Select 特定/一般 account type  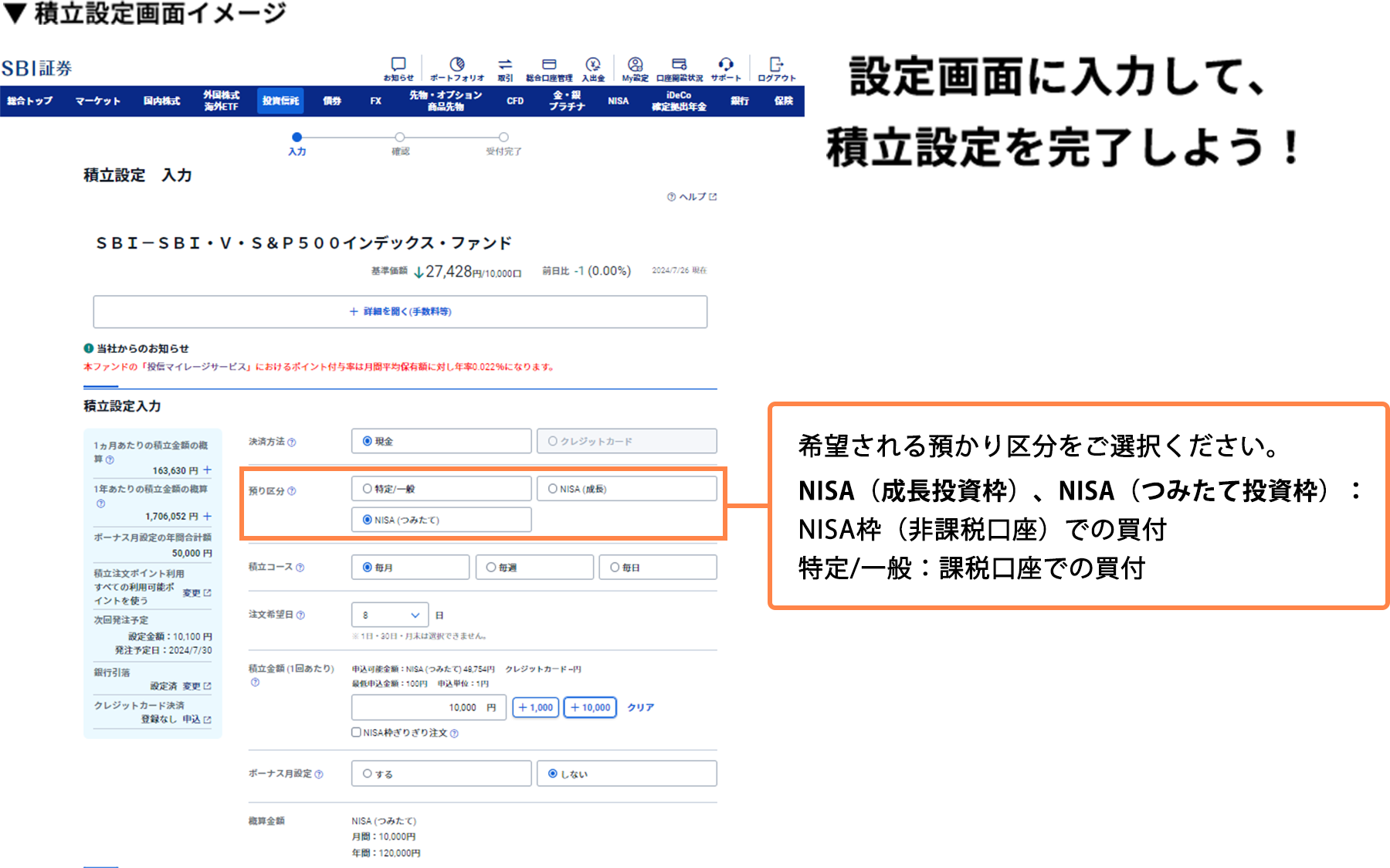tap(441, 489)
